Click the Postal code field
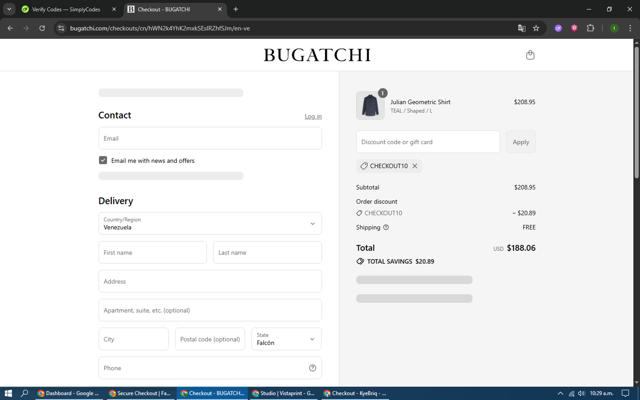The image size is (640, 400). [x=210, y=339]
